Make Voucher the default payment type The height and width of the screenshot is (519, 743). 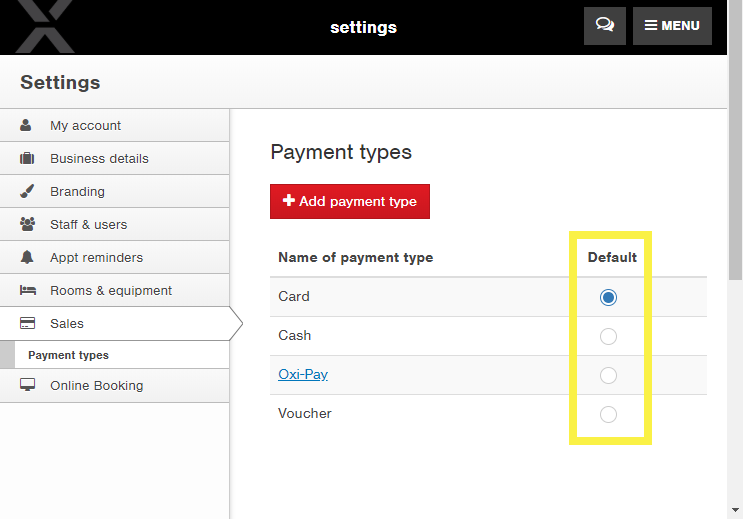[x=608, y=414]
